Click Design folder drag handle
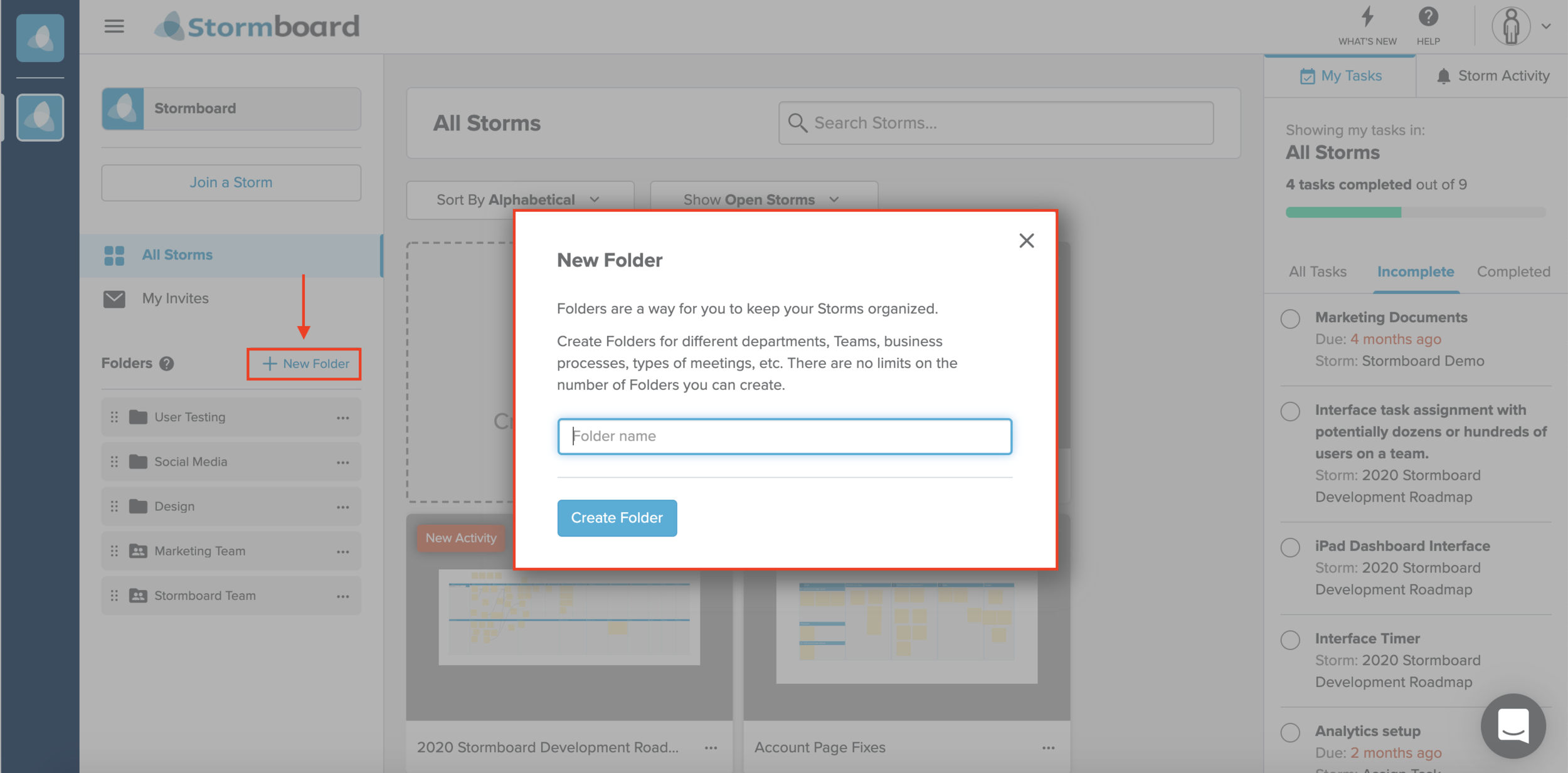Image resolution: width=1568 pixels, height=773 pixels. (114, 506)
